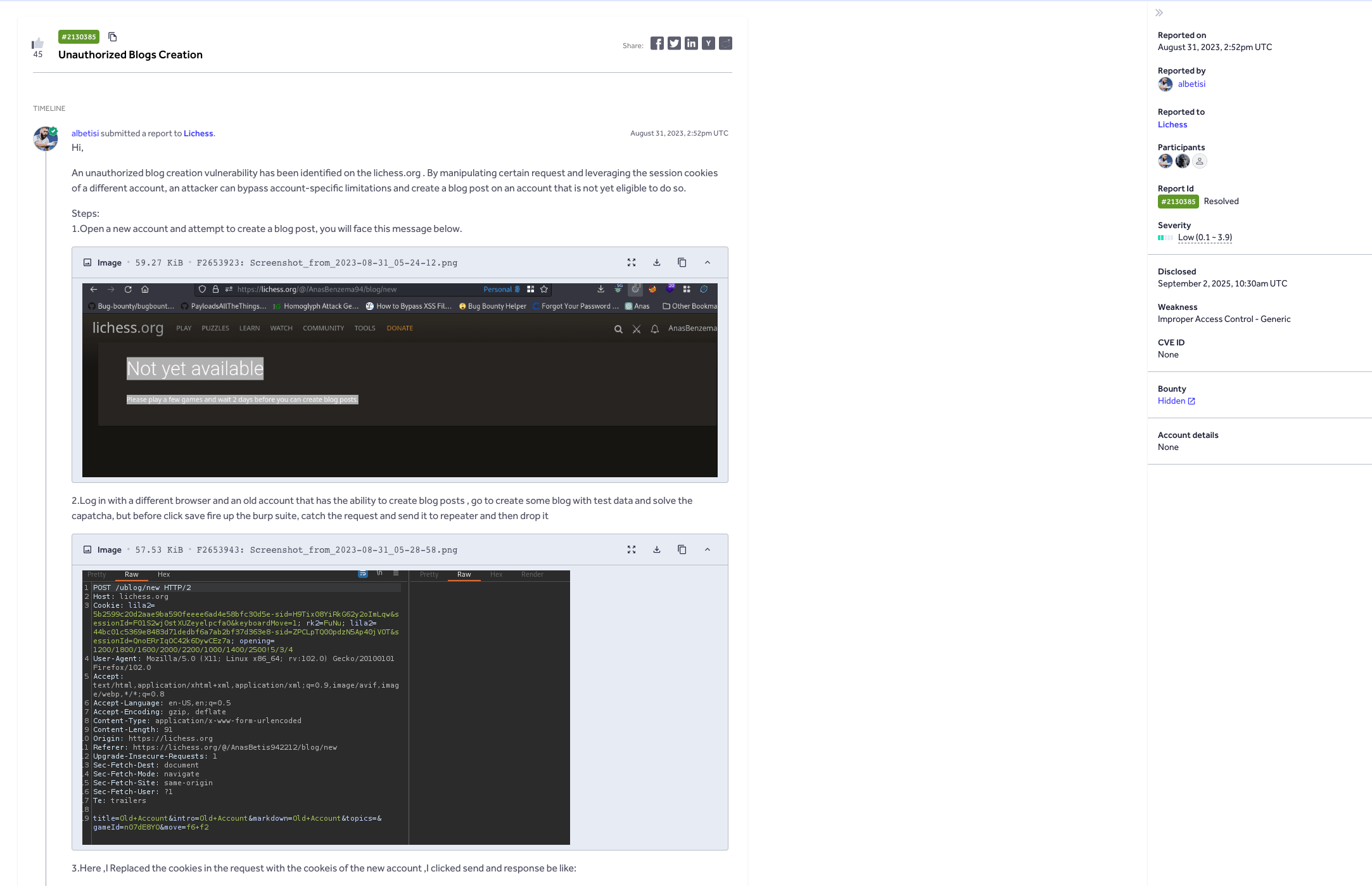The width and height of the screenshot is (1372, 886).
Task: Open Lichess program link in sidebar
Action: [x=1172, y=125]
